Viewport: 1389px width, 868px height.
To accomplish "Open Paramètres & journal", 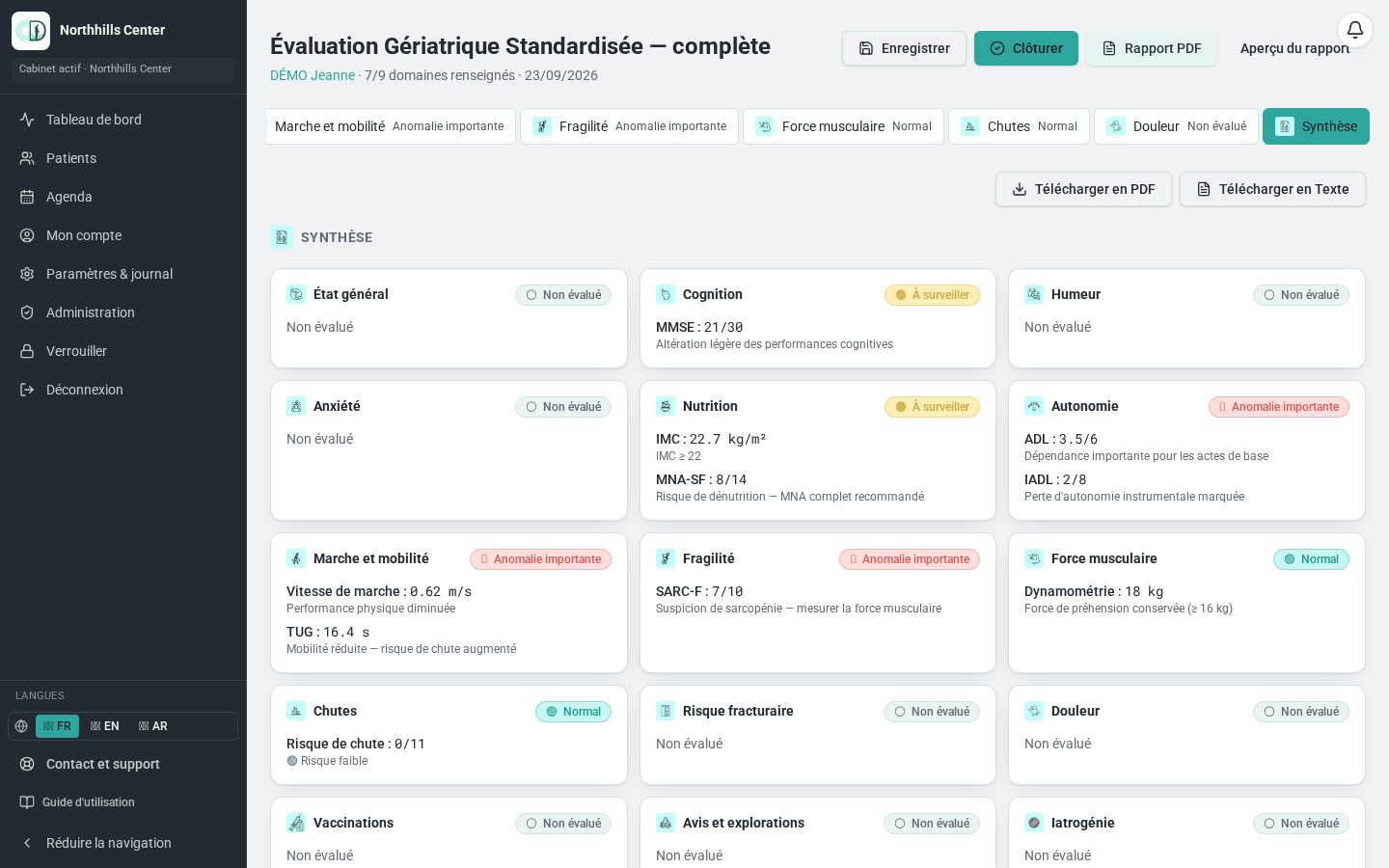I will pos(123,274).
